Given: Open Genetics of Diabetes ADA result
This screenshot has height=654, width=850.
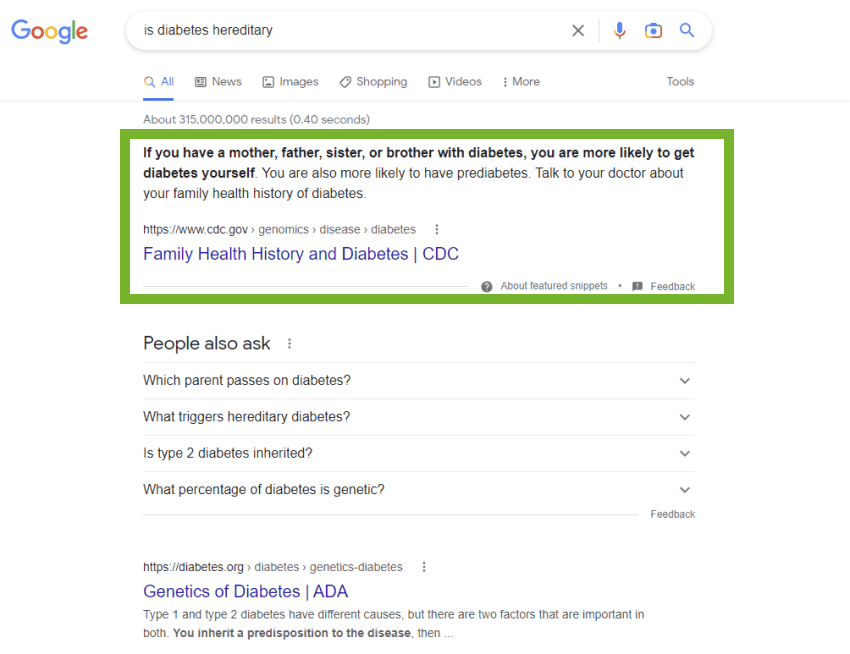Looking at the screenshot, I should [x=246, y=591].
